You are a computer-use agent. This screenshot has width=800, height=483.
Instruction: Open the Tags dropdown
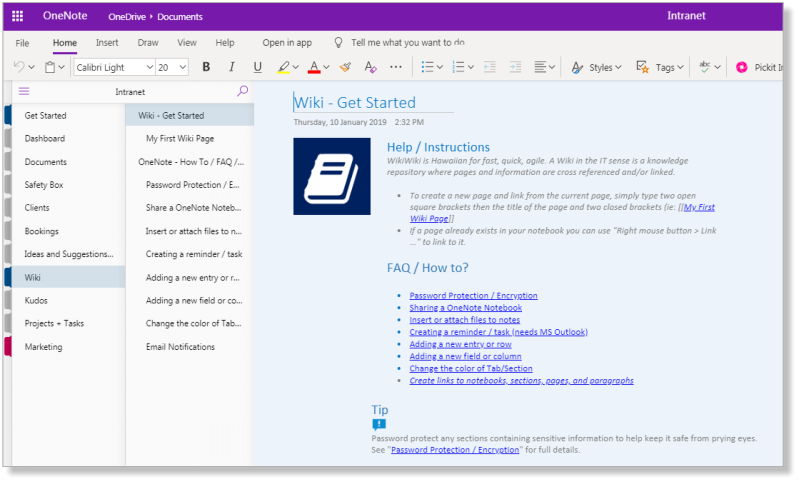point(660,67)
